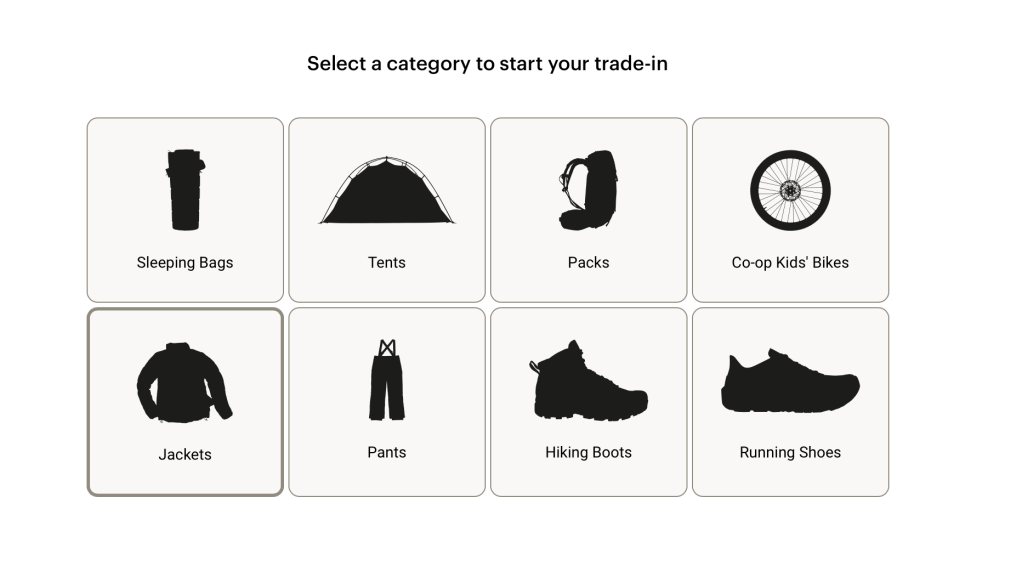1022x565 pixels.
Task: Click the tent silhouette icon
Action: (387, 191)
